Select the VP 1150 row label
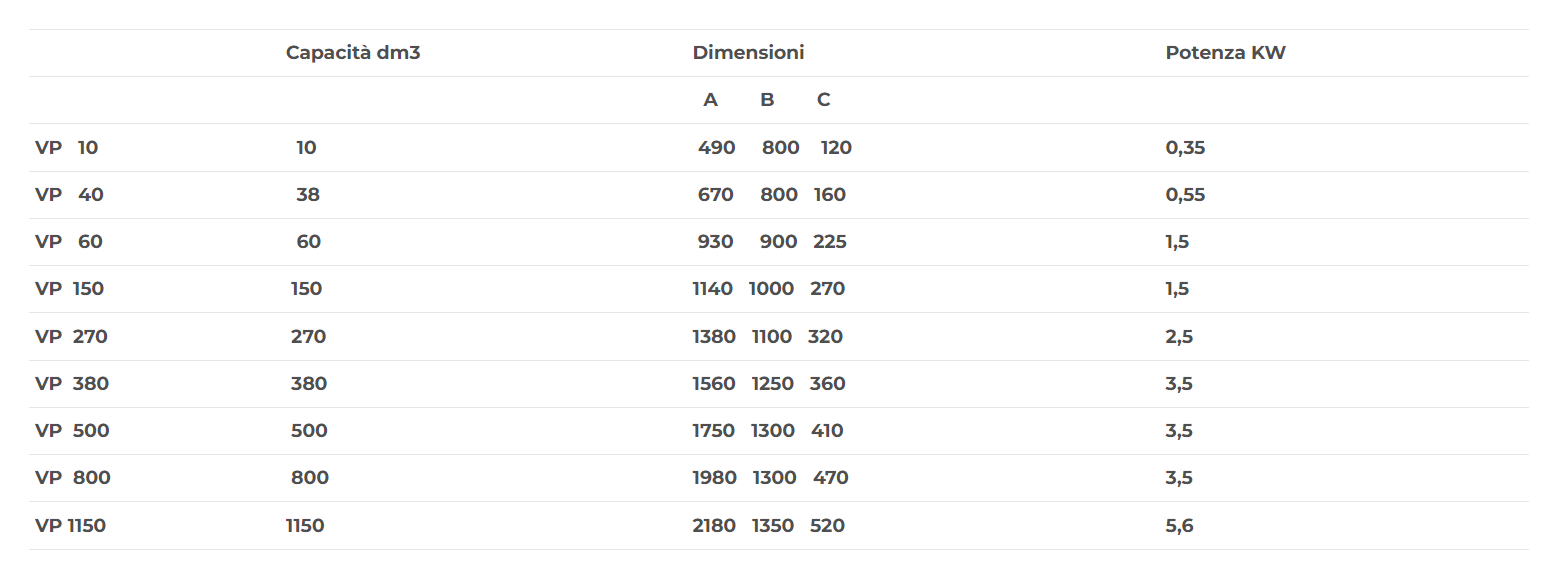Viewport: 1565px width, 574px height. coord(70,526)
